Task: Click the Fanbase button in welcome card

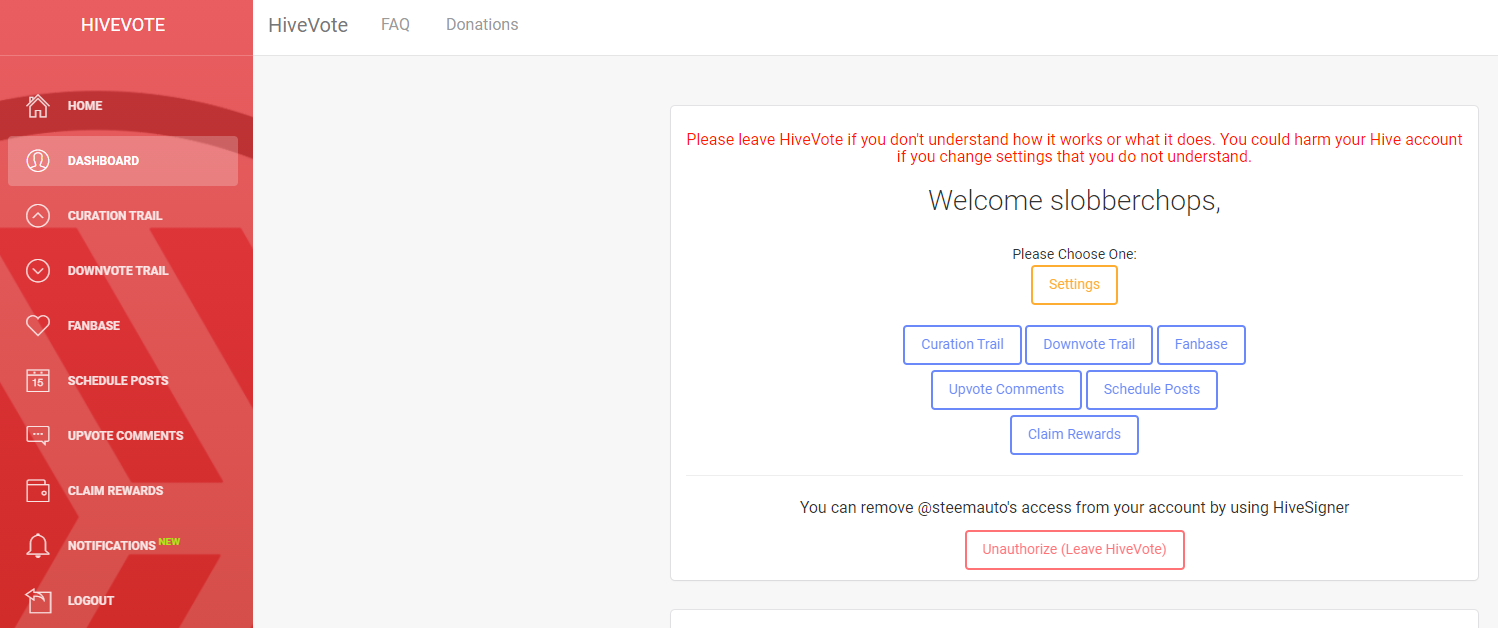Action: tap(1201, 345)
